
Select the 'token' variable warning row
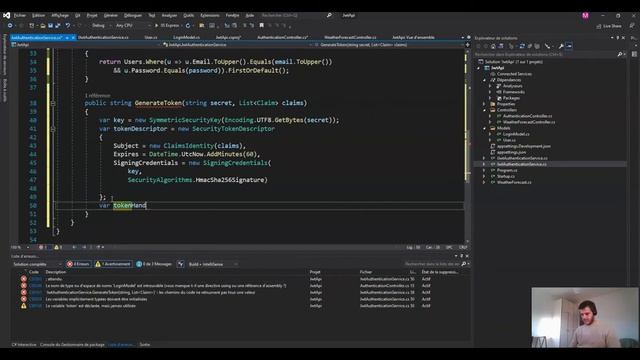[x=241, y=306]
